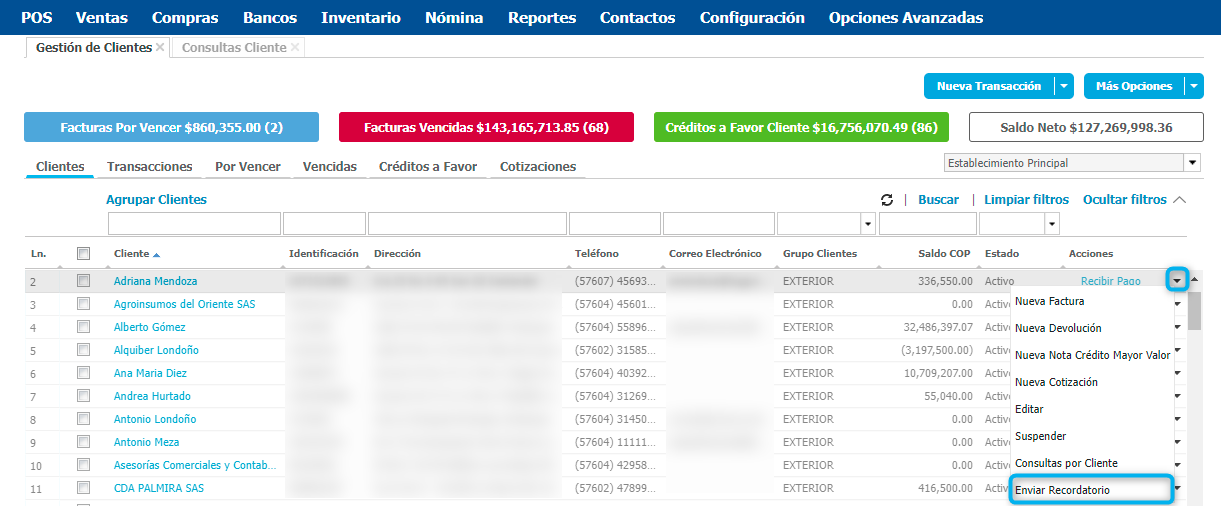
Task: Expand the Más Opciones arrow button
Action: 1194,87
